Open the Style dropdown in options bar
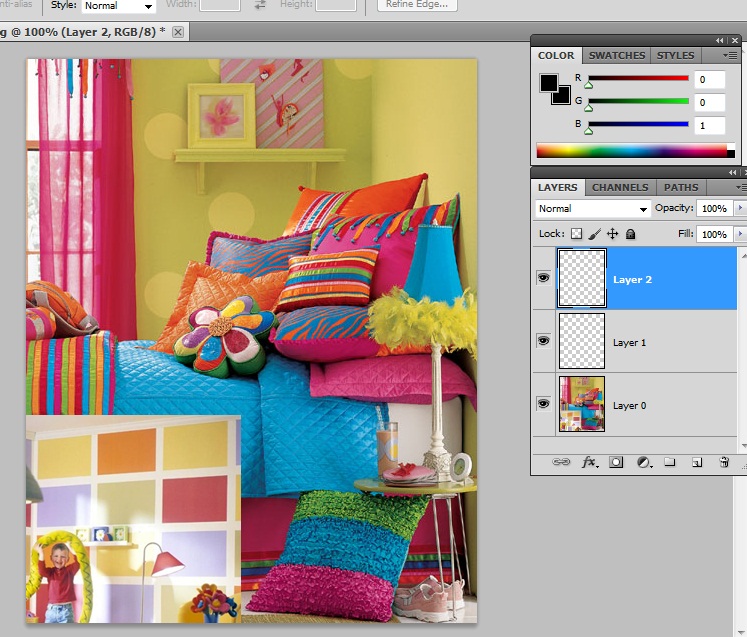The image size is (747, 637). point(119,6)
